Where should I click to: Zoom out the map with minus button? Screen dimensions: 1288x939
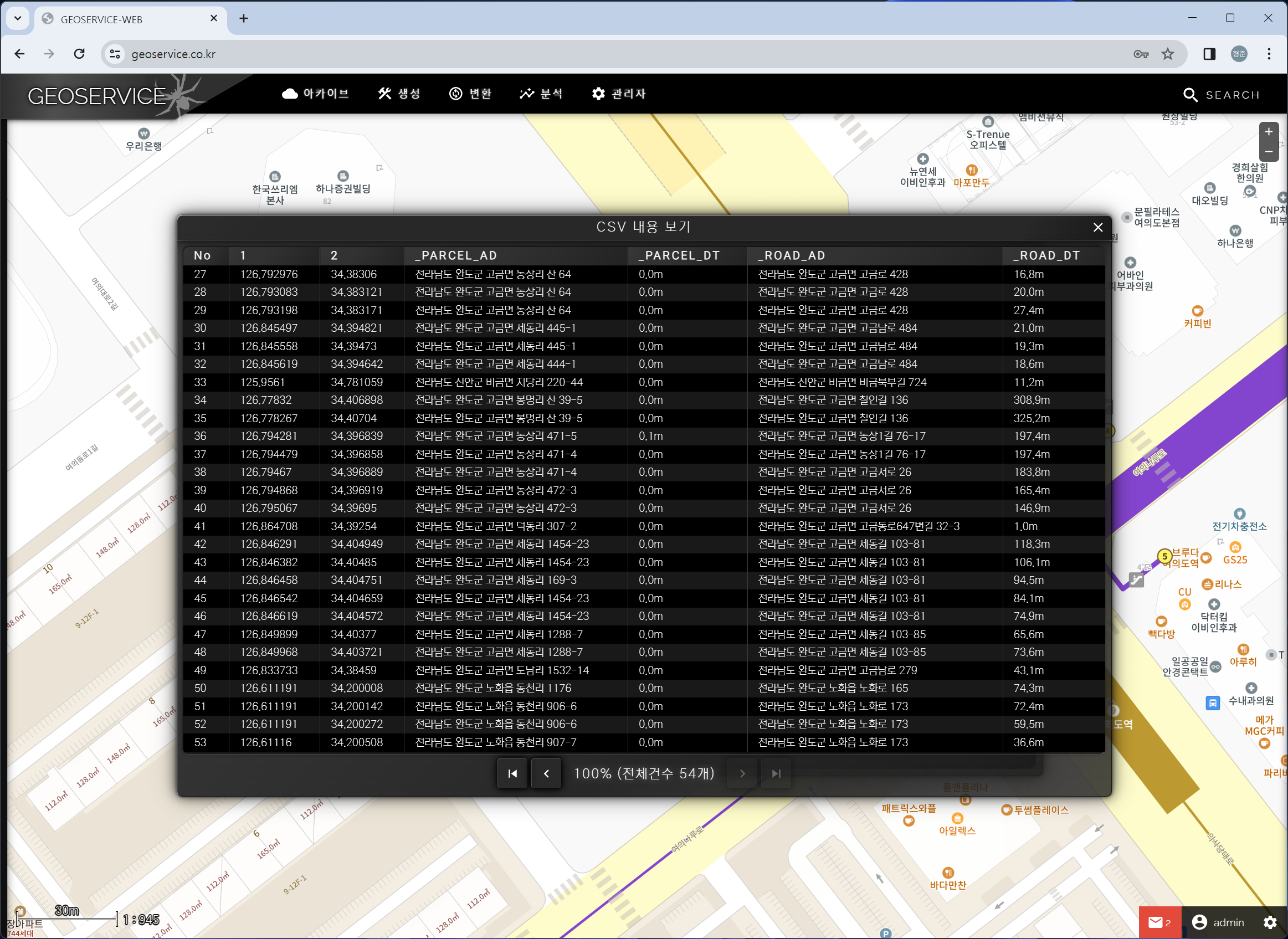[x=1269, y=152]
